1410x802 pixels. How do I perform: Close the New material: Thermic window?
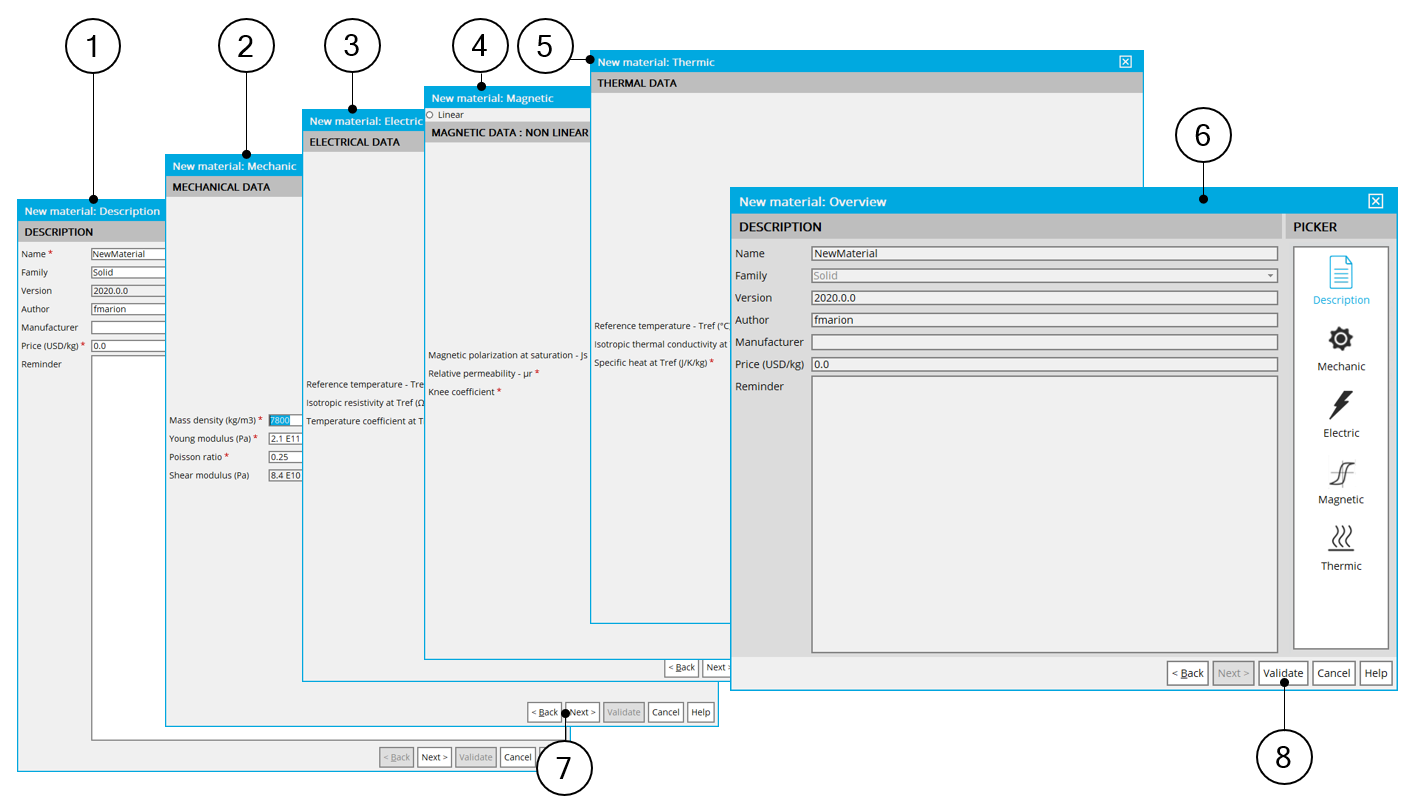1125,62
